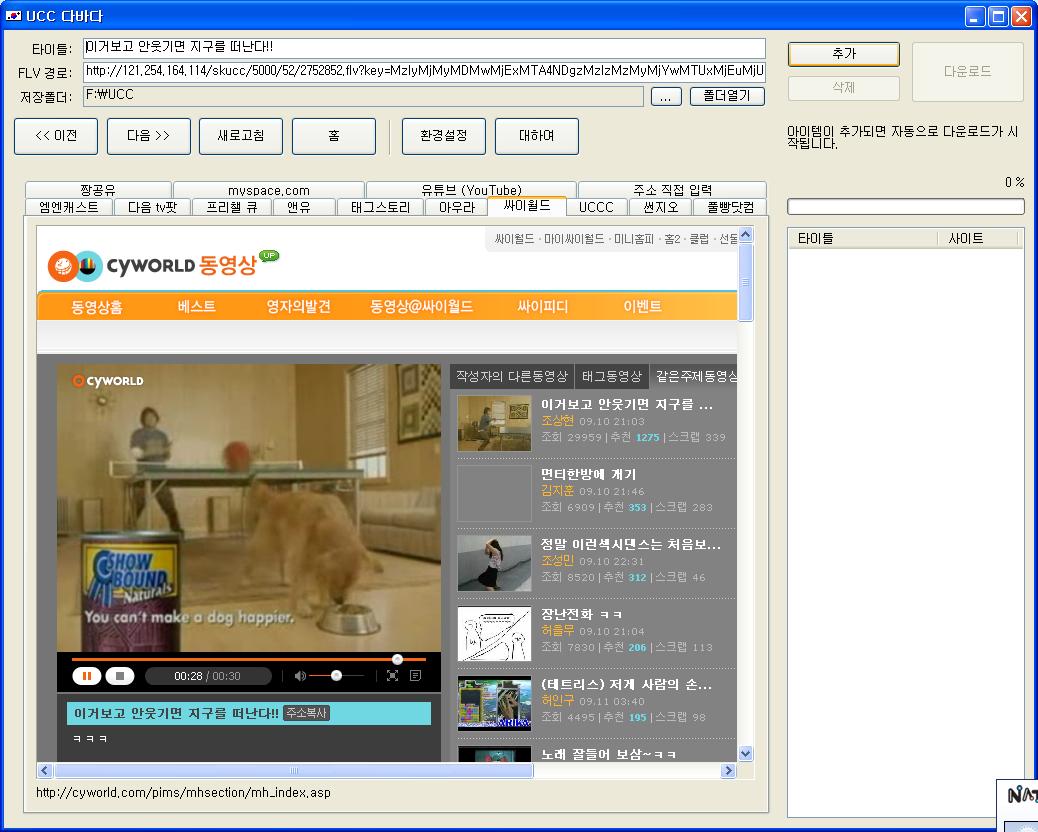Open 영자의발견 in the navigation bar
The image size is (1038, 832).
[x=299, y=306]
